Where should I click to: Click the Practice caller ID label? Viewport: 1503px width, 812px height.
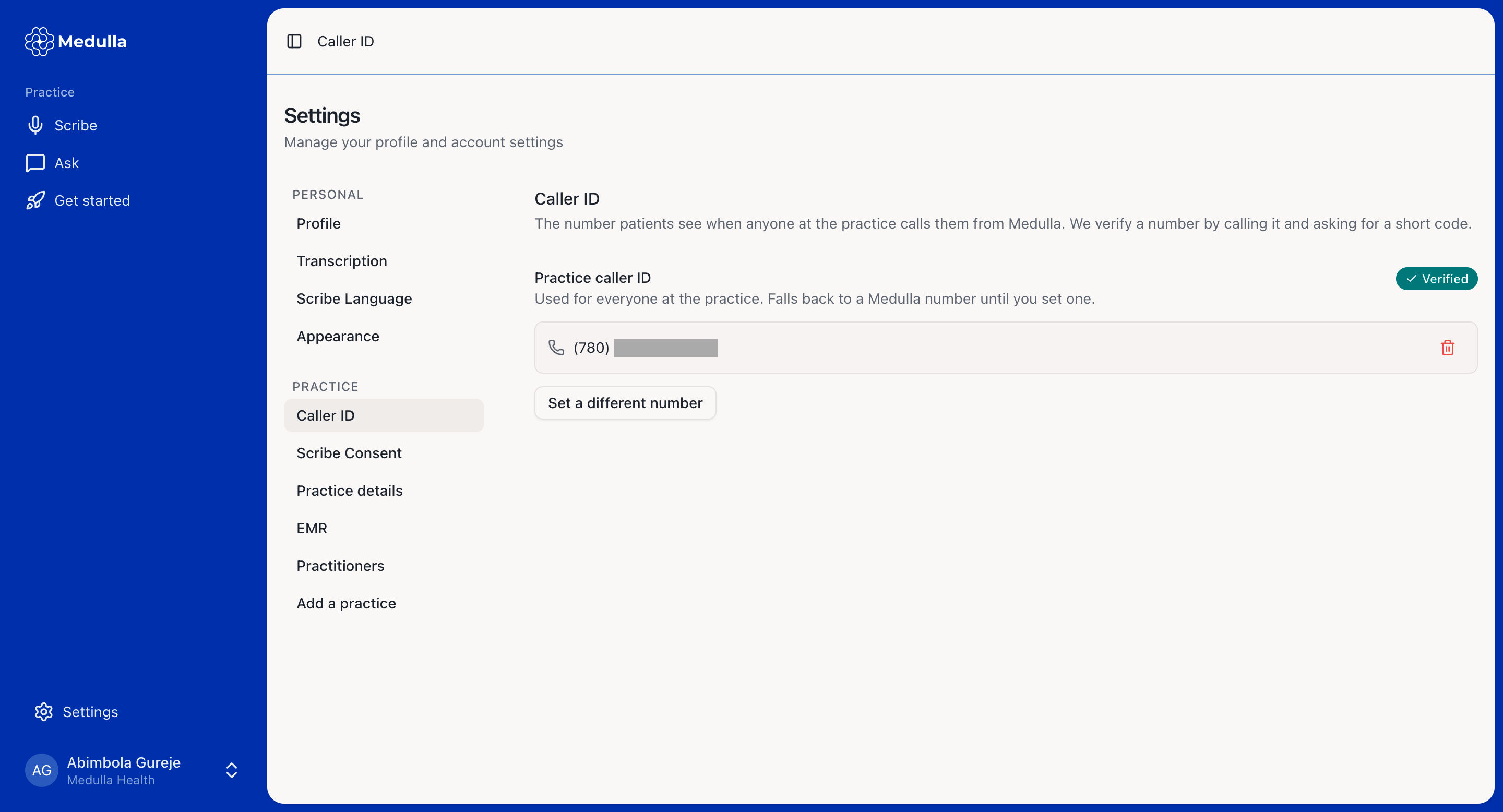(x=592, y=278)
